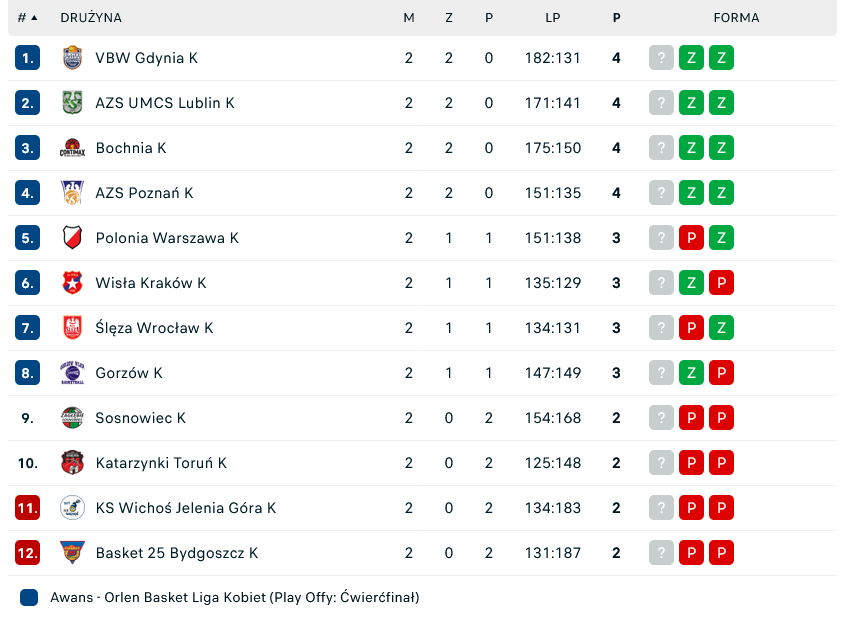This screenshot has width=845, height=623.
Task: Click the Basket 25 Bydgoszcz K logo
Action: point(72,553)
